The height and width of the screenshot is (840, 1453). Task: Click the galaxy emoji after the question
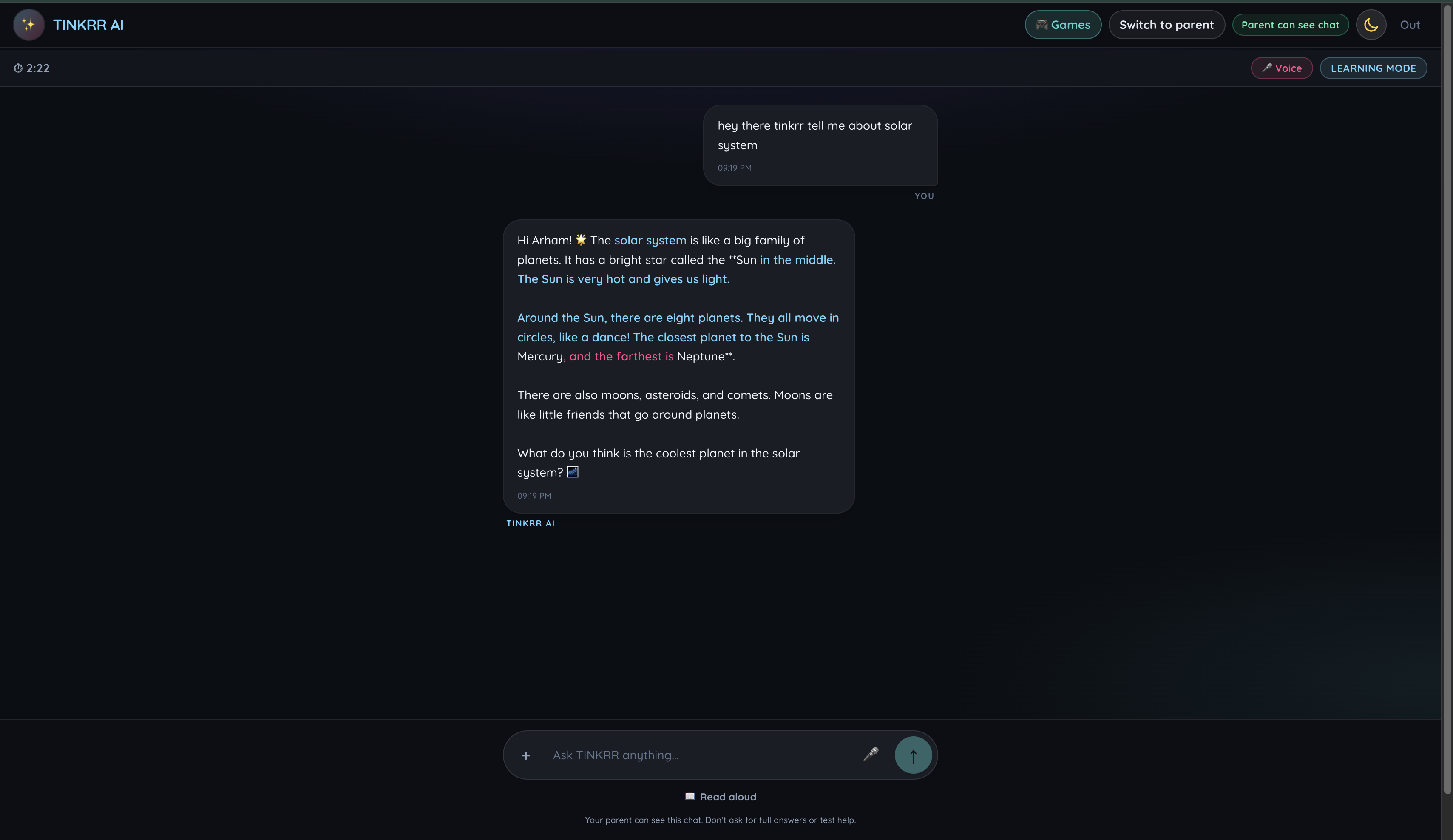point(573,472)
